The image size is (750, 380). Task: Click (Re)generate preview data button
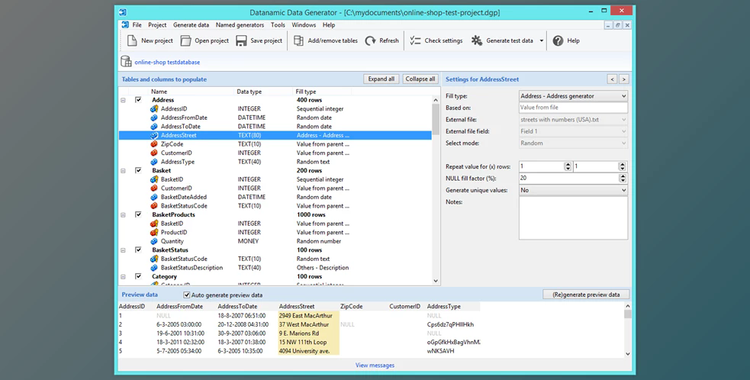pyautogui.click(x=586, y=294)
